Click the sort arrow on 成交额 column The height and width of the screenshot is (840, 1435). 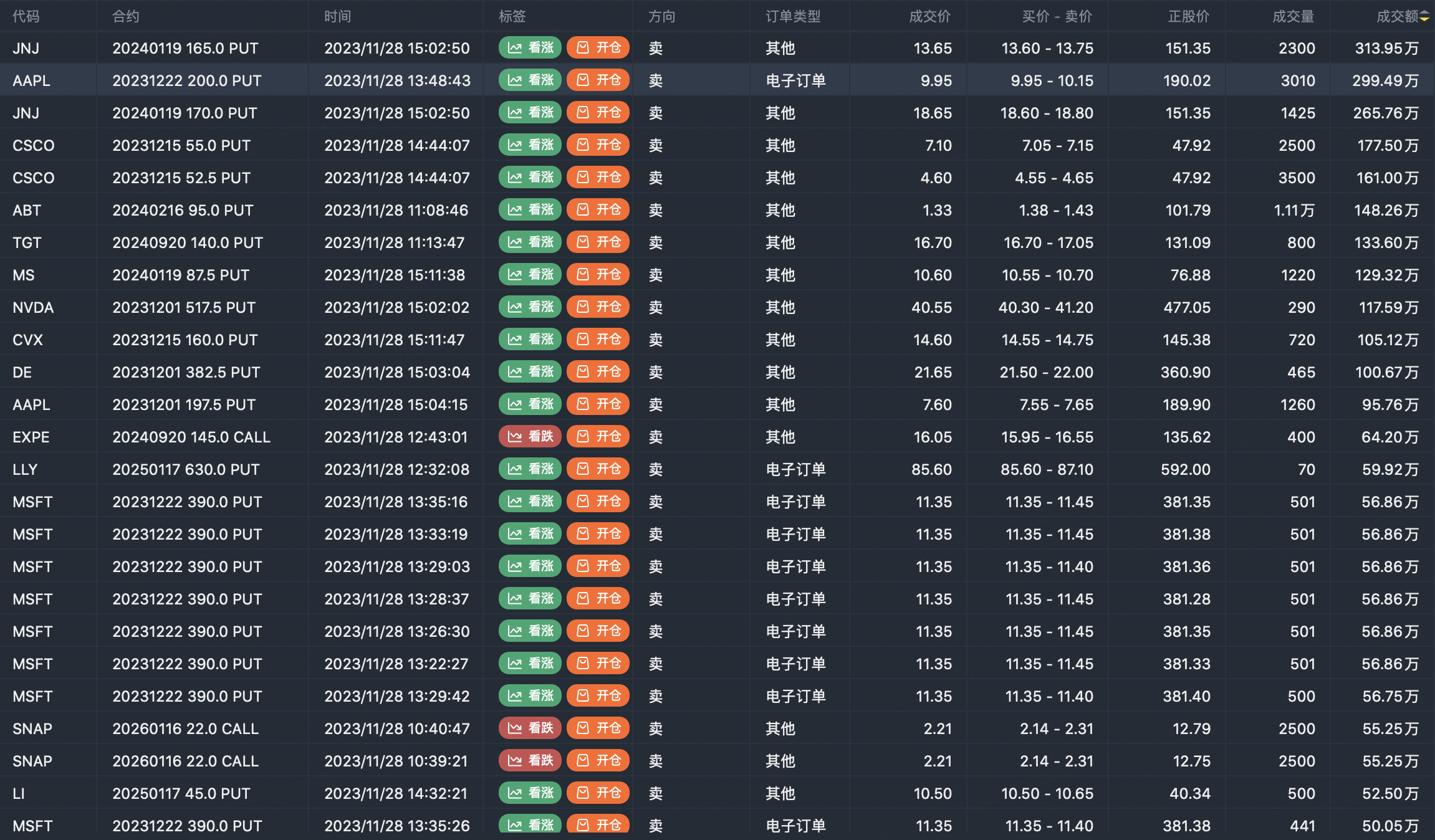click(x=1424, y=17)
